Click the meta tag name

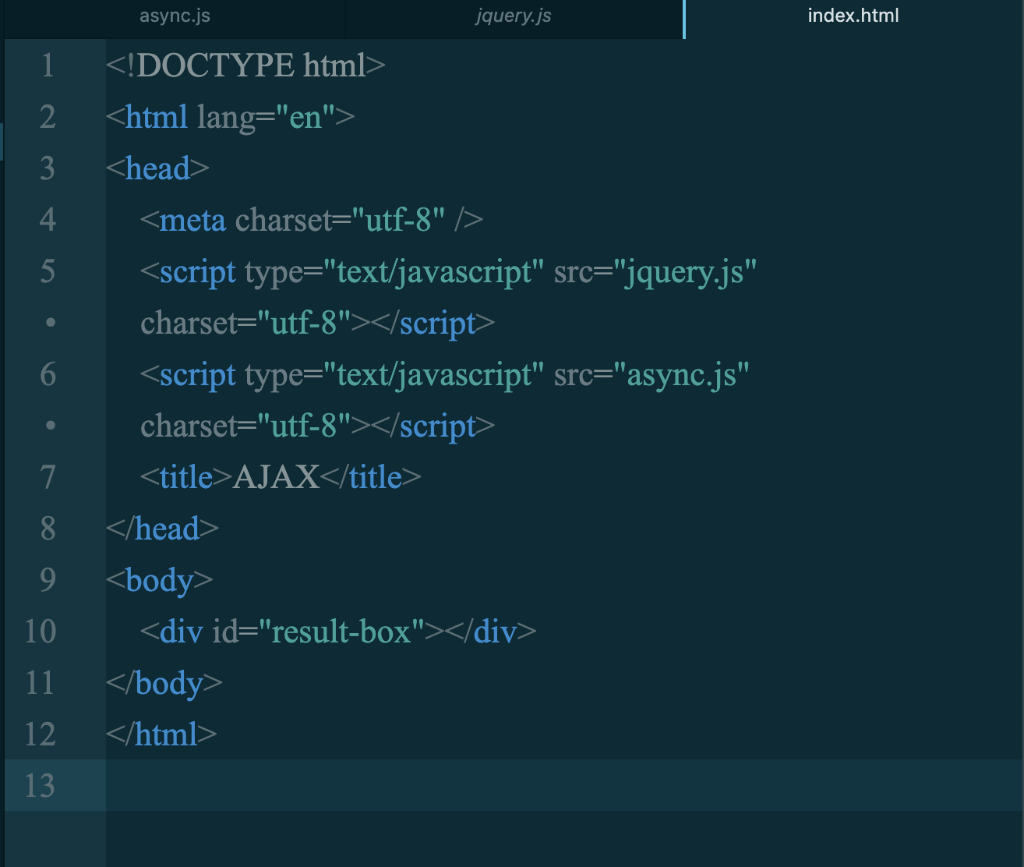click(193, 221)
